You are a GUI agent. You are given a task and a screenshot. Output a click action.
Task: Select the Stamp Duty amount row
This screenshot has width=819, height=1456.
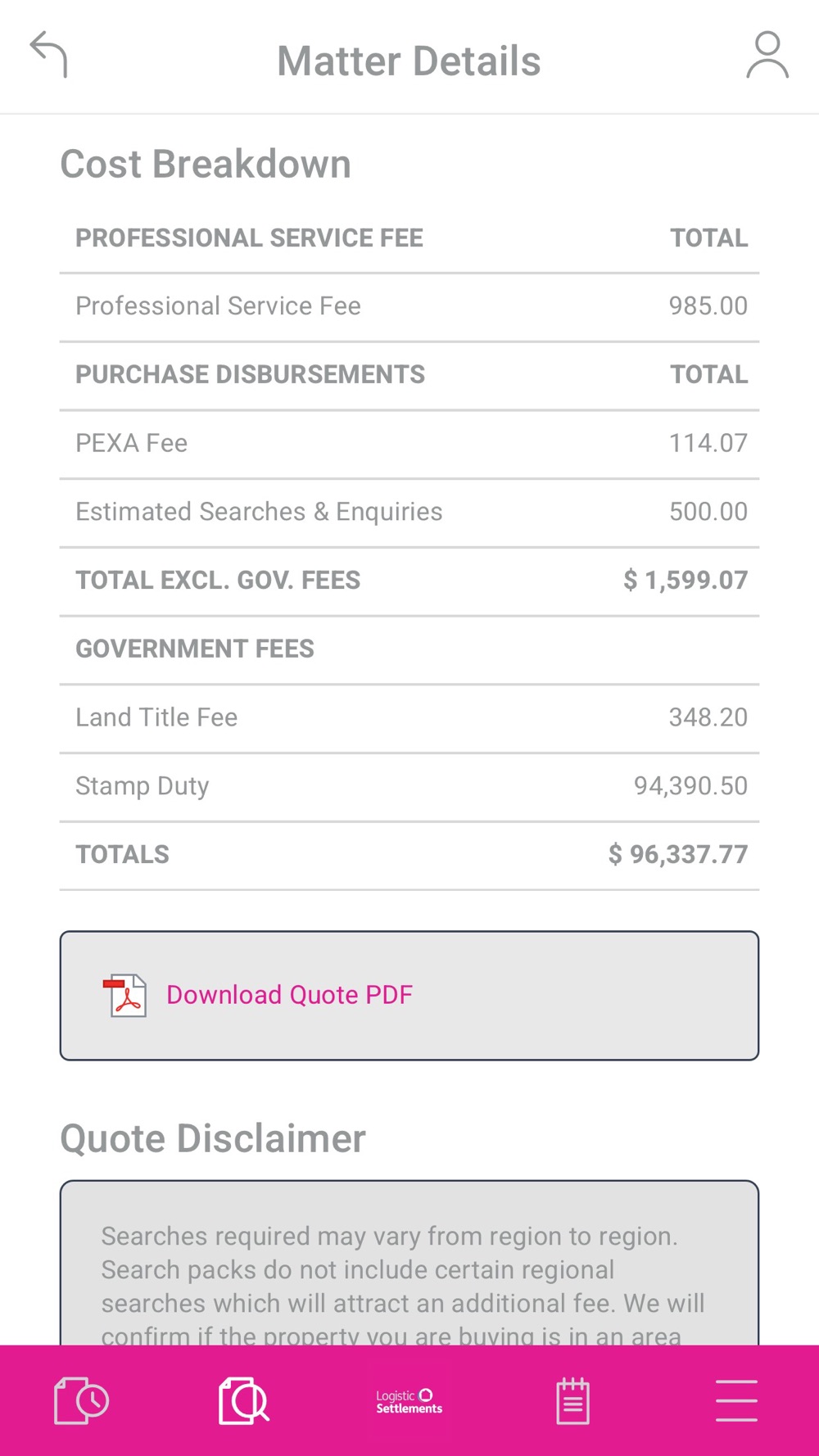pyautogui.click(x=409, y=787)
